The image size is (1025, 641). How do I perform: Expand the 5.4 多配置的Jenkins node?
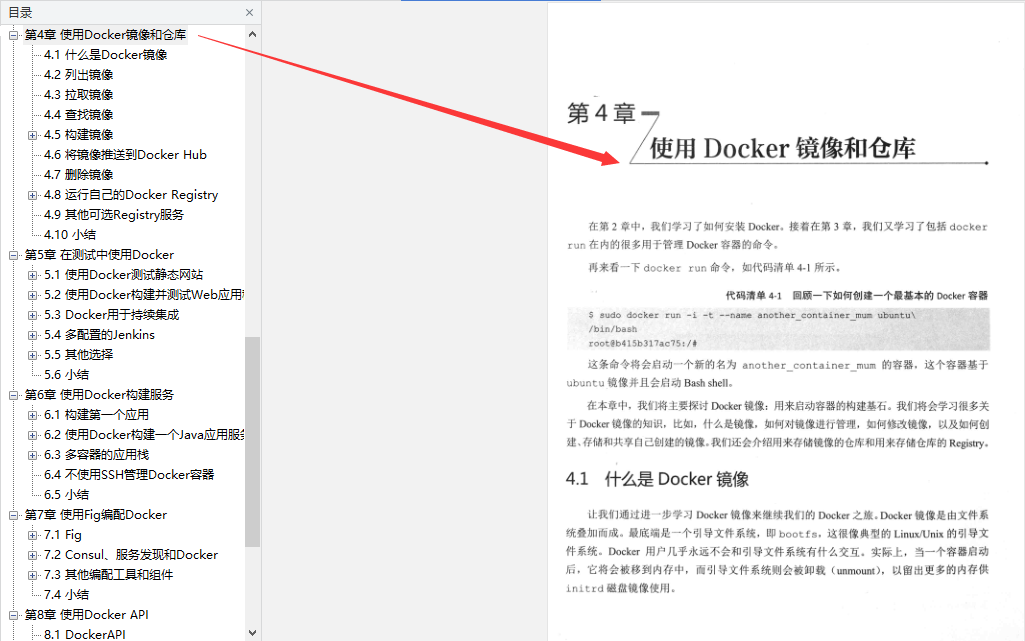coord(33,335)
